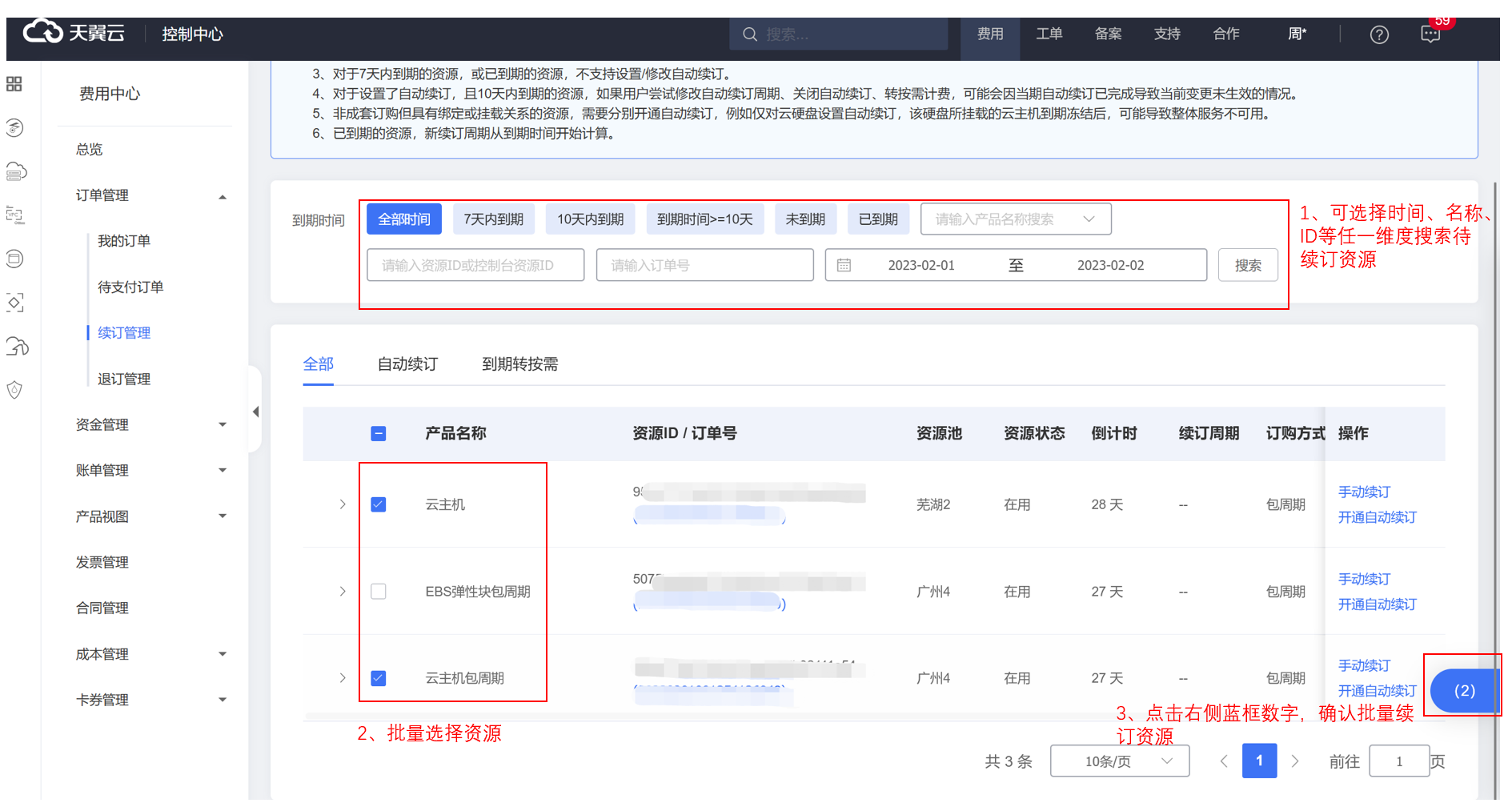Switch to the 自动续订 tab
The width and height of the screenshot is (1512, 811).
(x=407, y=364)
